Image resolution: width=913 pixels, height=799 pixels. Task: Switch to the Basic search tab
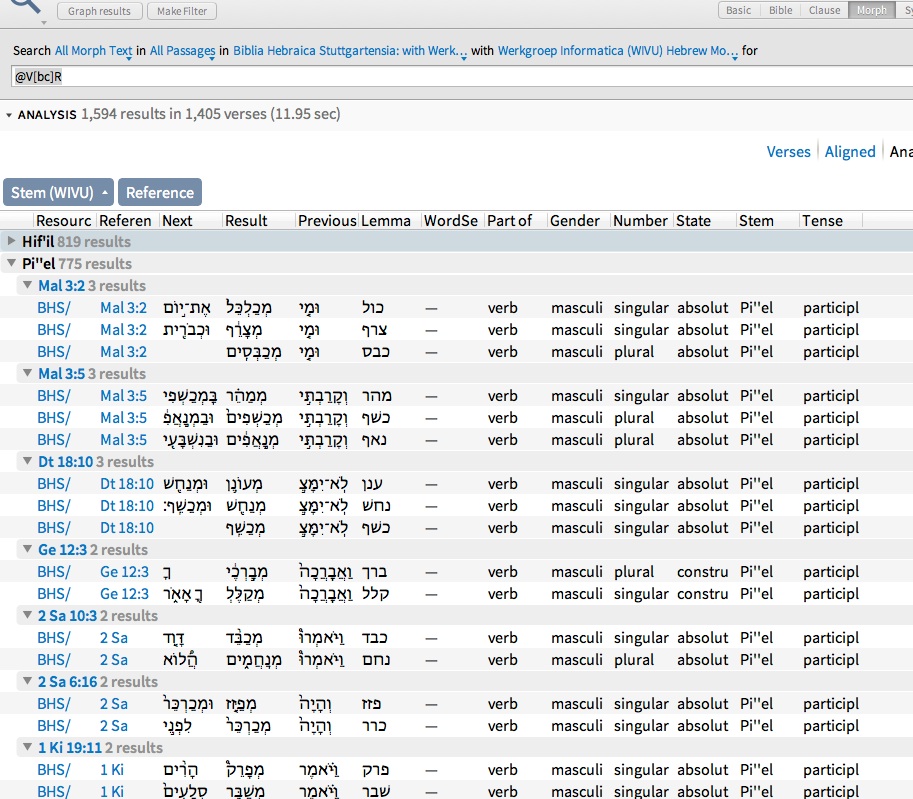tap(738, 10)
